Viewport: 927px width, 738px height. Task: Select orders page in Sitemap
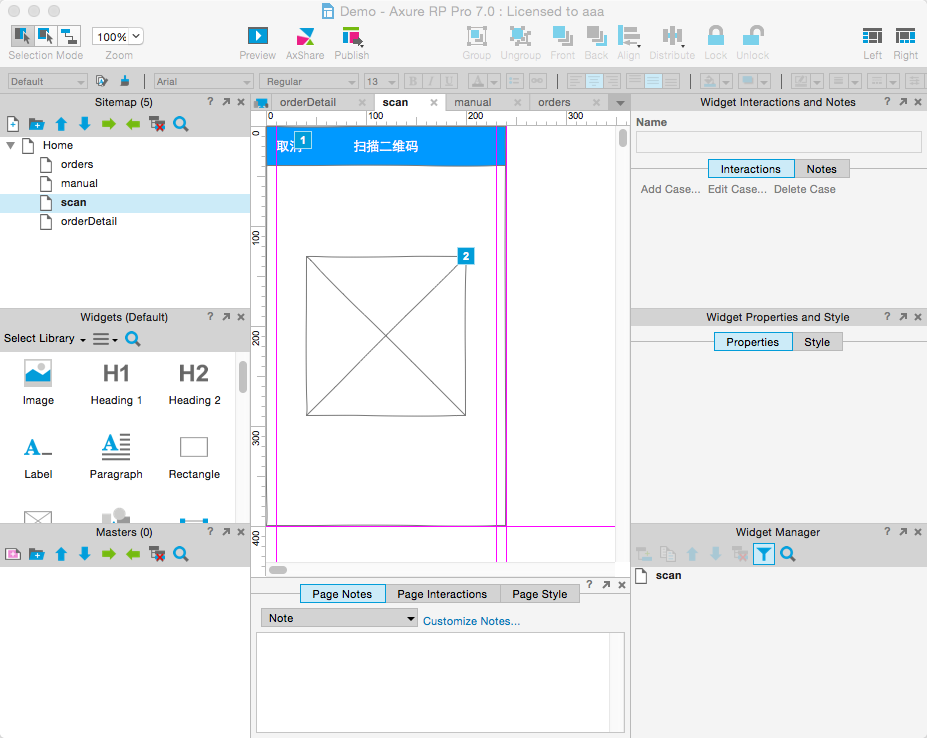77,164
